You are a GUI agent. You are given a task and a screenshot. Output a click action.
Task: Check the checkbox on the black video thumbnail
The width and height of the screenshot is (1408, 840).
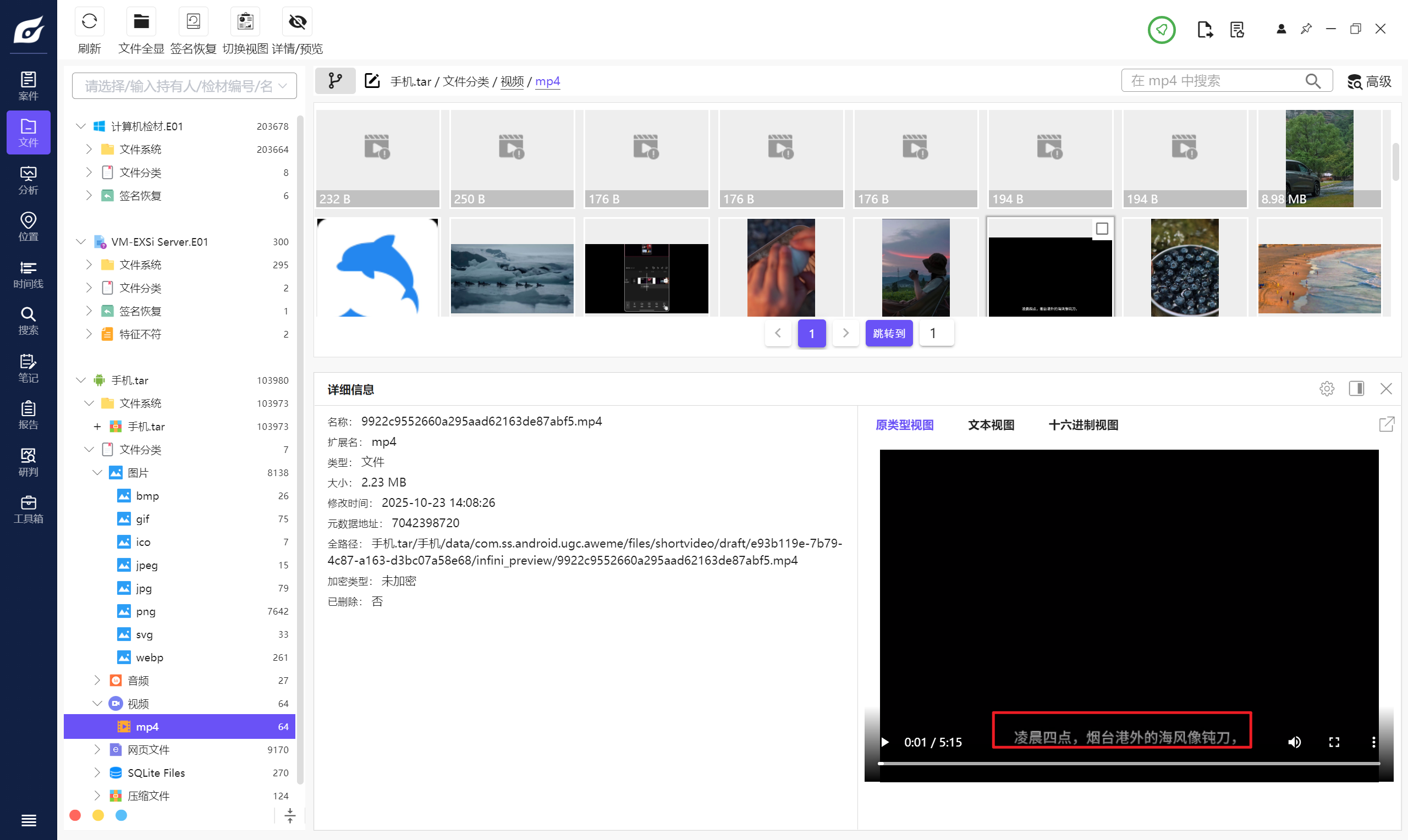tap(1102, 229)
